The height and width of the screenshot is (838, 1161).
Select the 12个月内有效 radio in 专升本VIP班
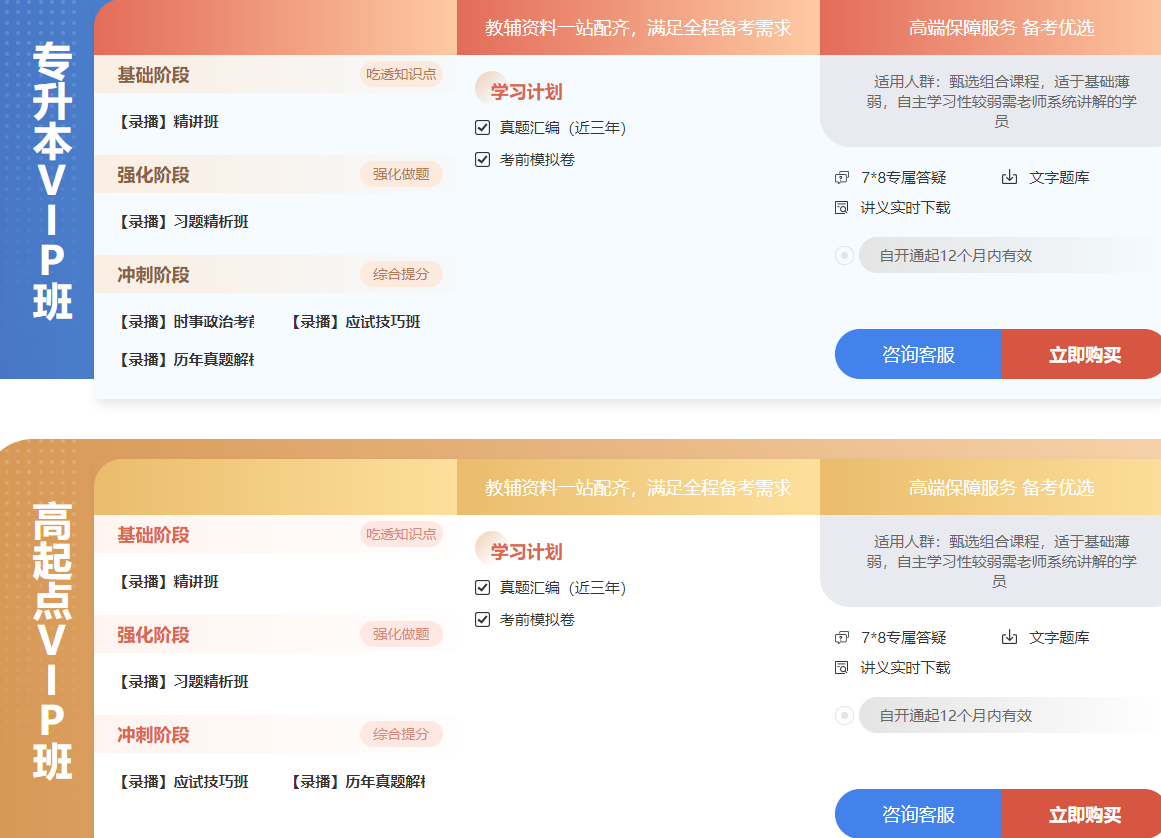[844, 256]
